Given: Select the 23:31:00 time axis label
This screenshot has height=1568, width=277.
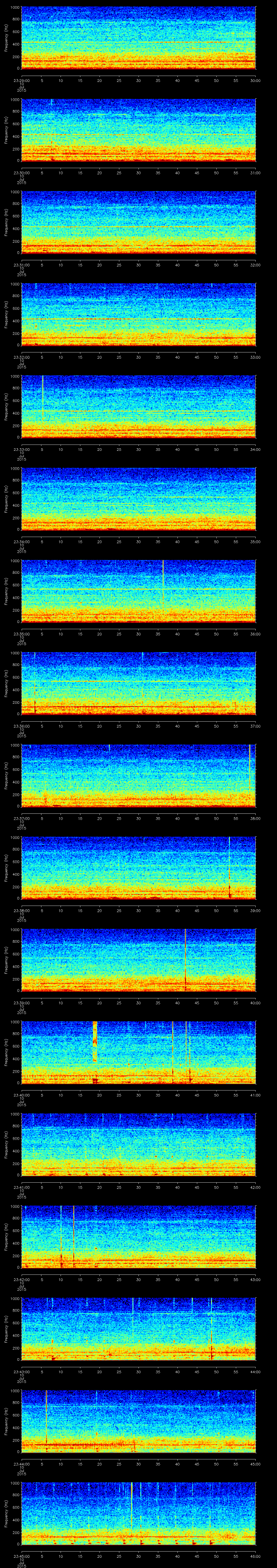Looking at the screenshot, I should point(21,265).
